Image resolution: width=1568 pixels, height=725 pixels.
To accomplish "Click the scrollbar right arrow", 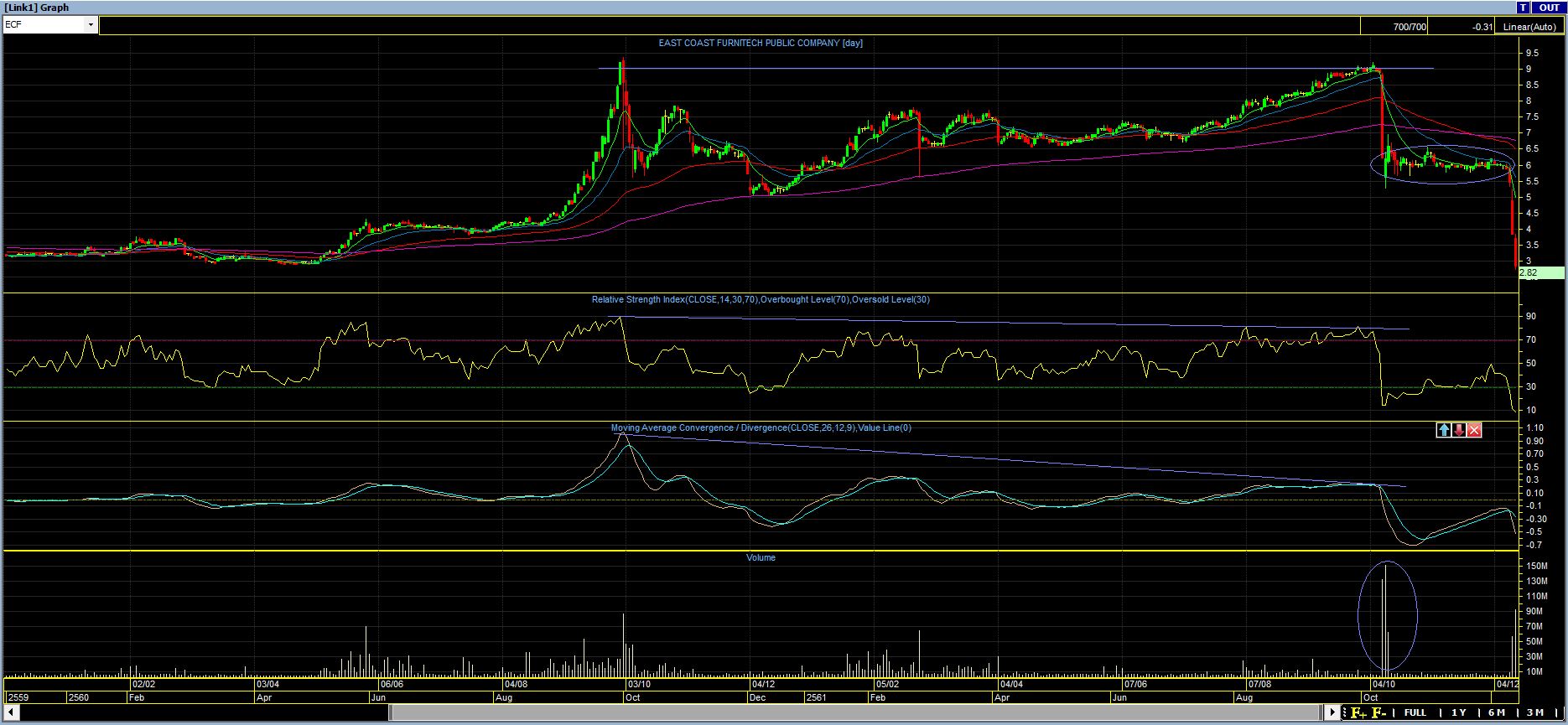I will coord(1332,712).
